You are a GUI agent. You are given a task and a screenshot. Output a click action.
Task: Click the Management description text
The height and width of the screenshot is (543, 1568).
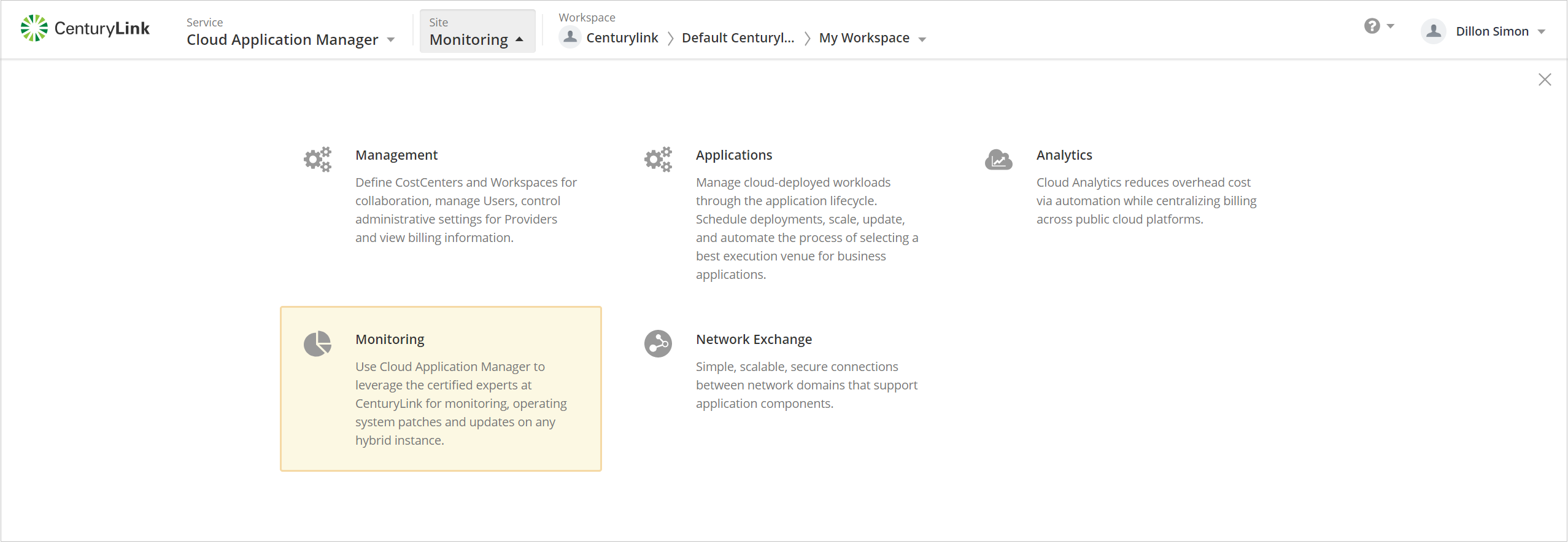[466, 210]
